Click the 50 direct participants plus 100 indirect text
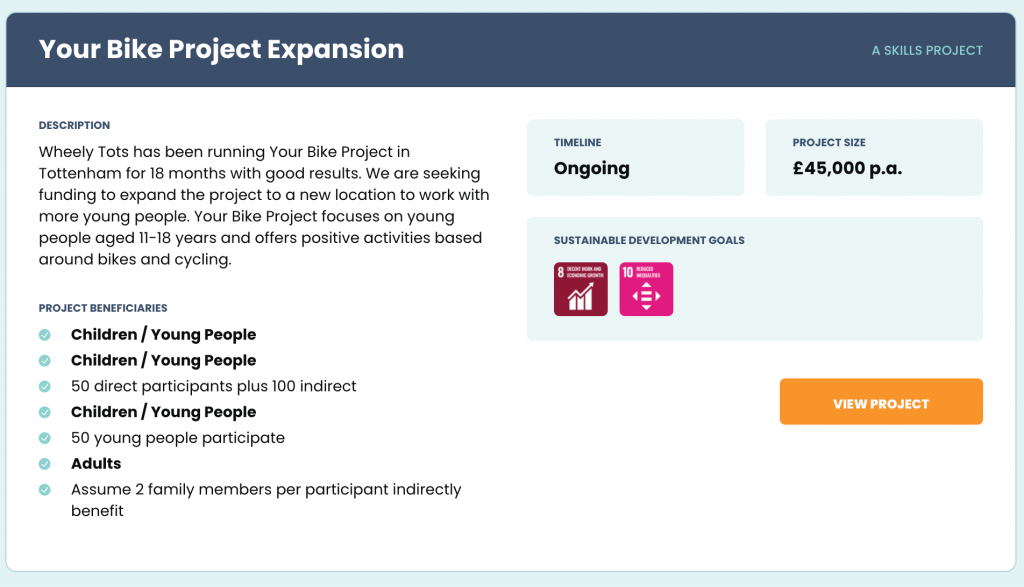1024x587 pixels. pyautogui.click(x=214, y=386)
